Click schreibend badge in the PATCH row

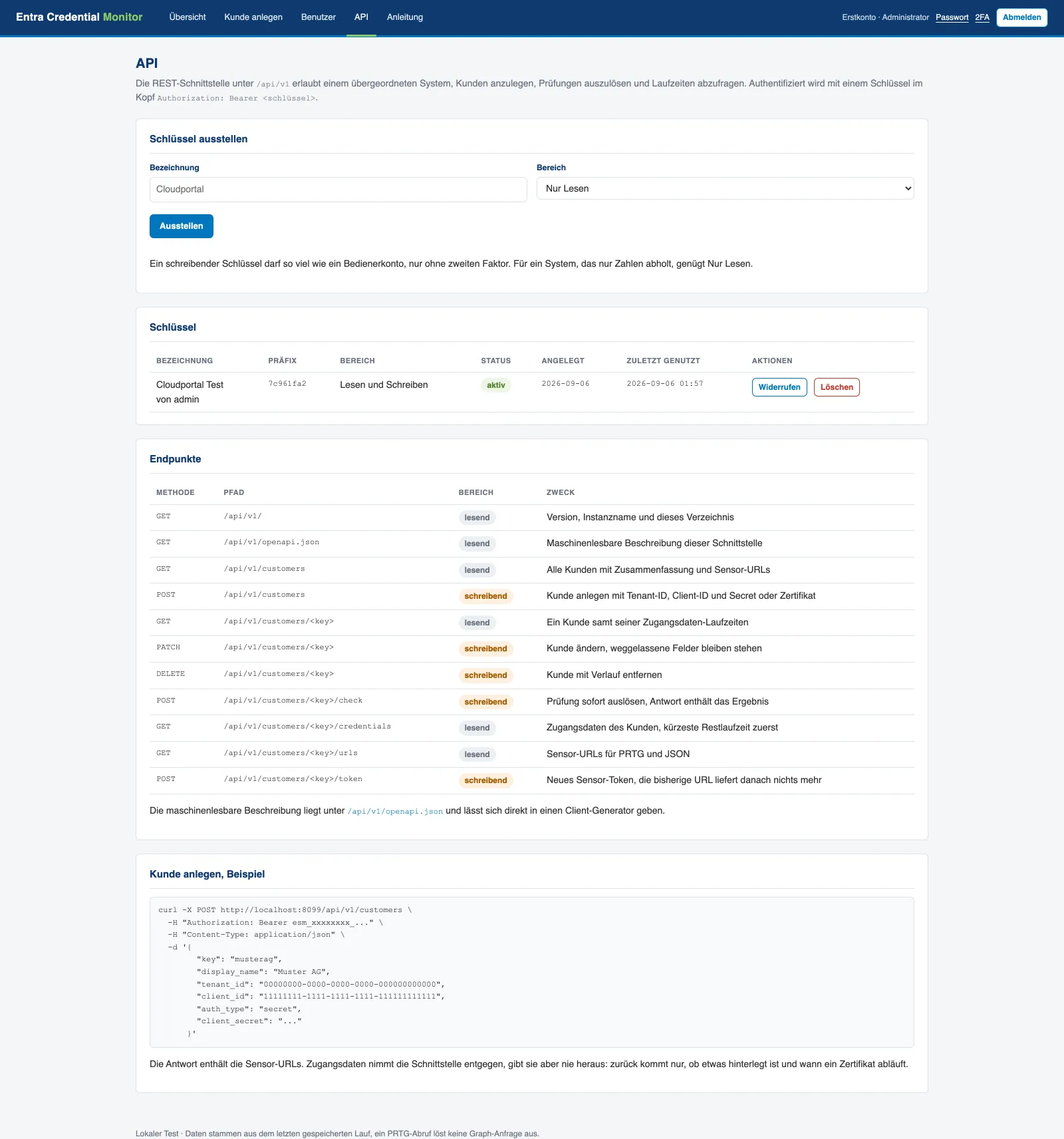point(485,649)
